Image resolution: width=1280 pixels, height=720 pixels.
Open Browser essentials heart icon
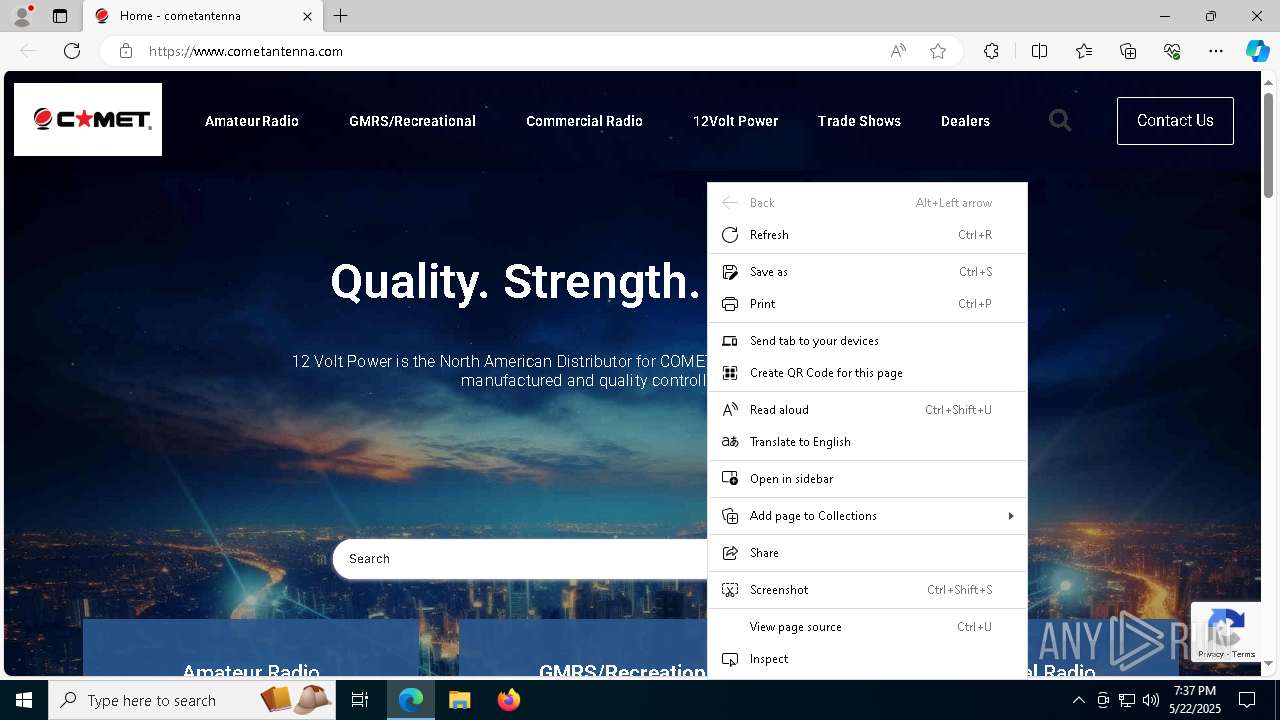tap(1172, 51)
